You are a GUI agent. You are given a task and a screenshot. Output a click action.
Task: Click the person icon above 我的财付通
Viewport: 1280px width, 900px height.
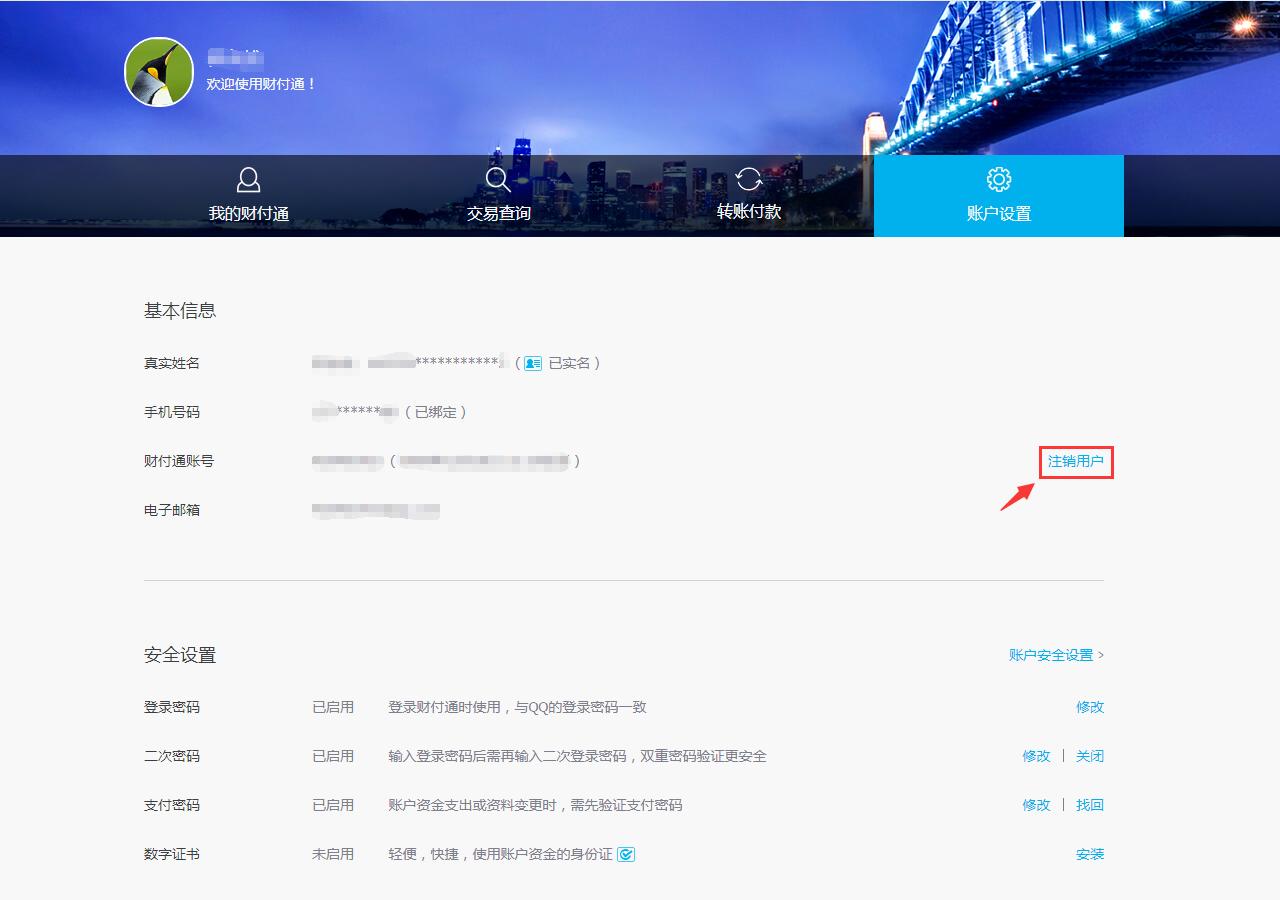click(248, 180)
